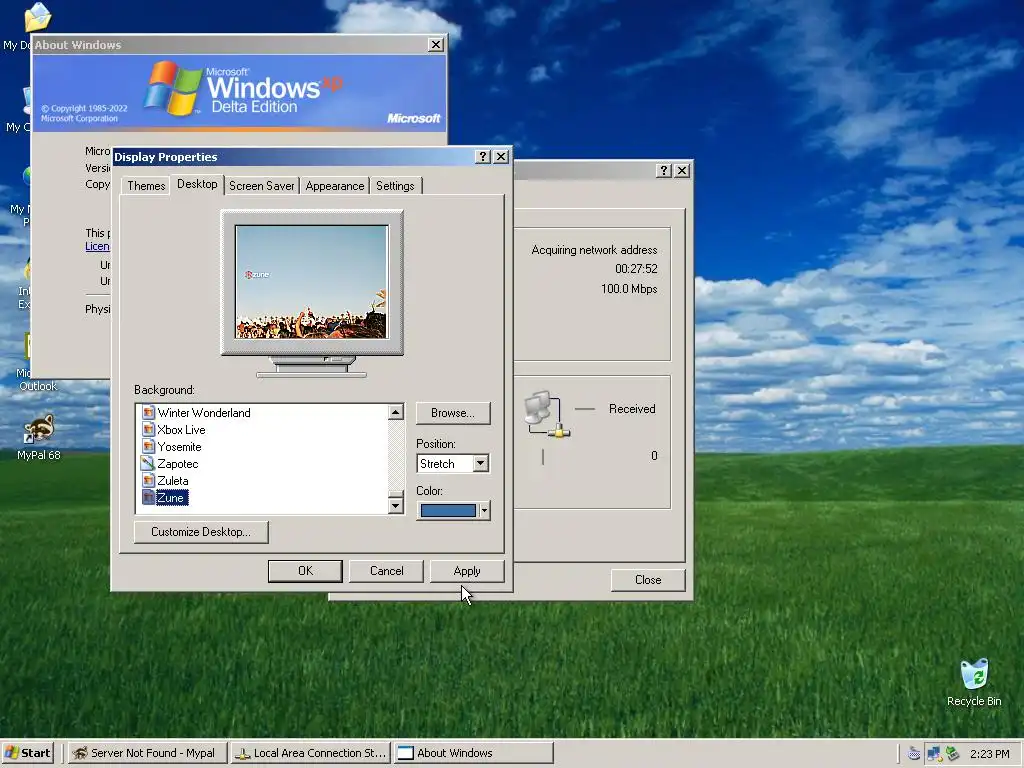This screenshot has height=768, width=1024.
Task: Click the help button in Display Properties
Action: click(483, 157)
